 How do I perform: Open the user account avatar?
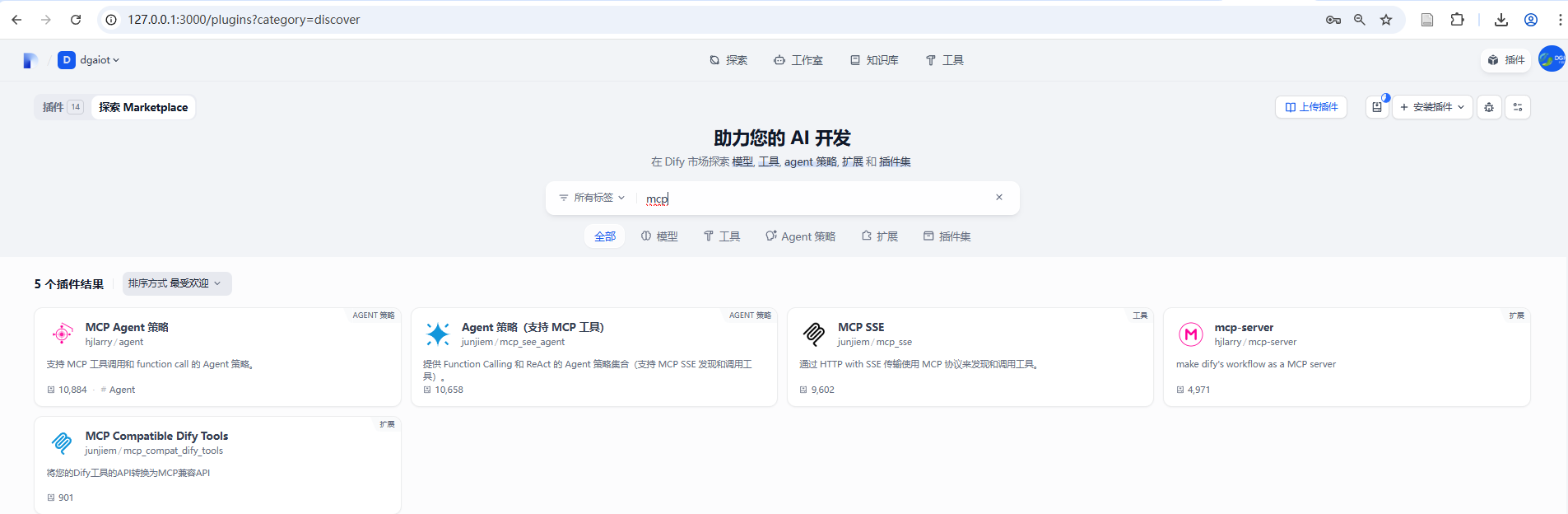1551,59
